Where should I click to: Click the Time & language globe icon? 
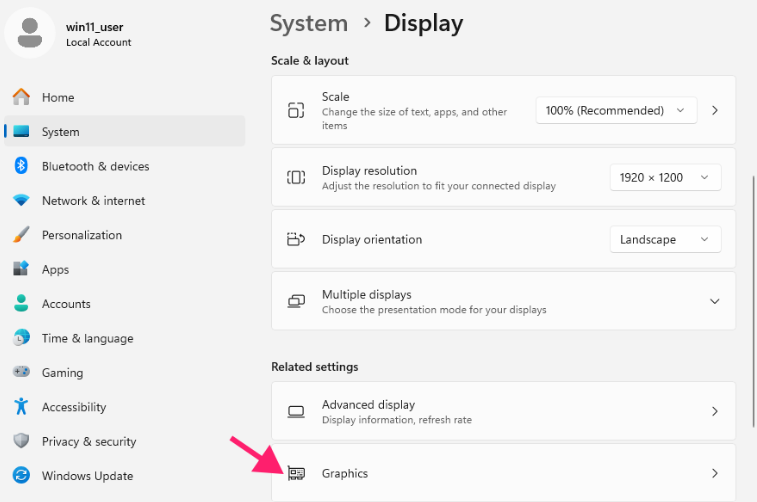tap(21, 337)
